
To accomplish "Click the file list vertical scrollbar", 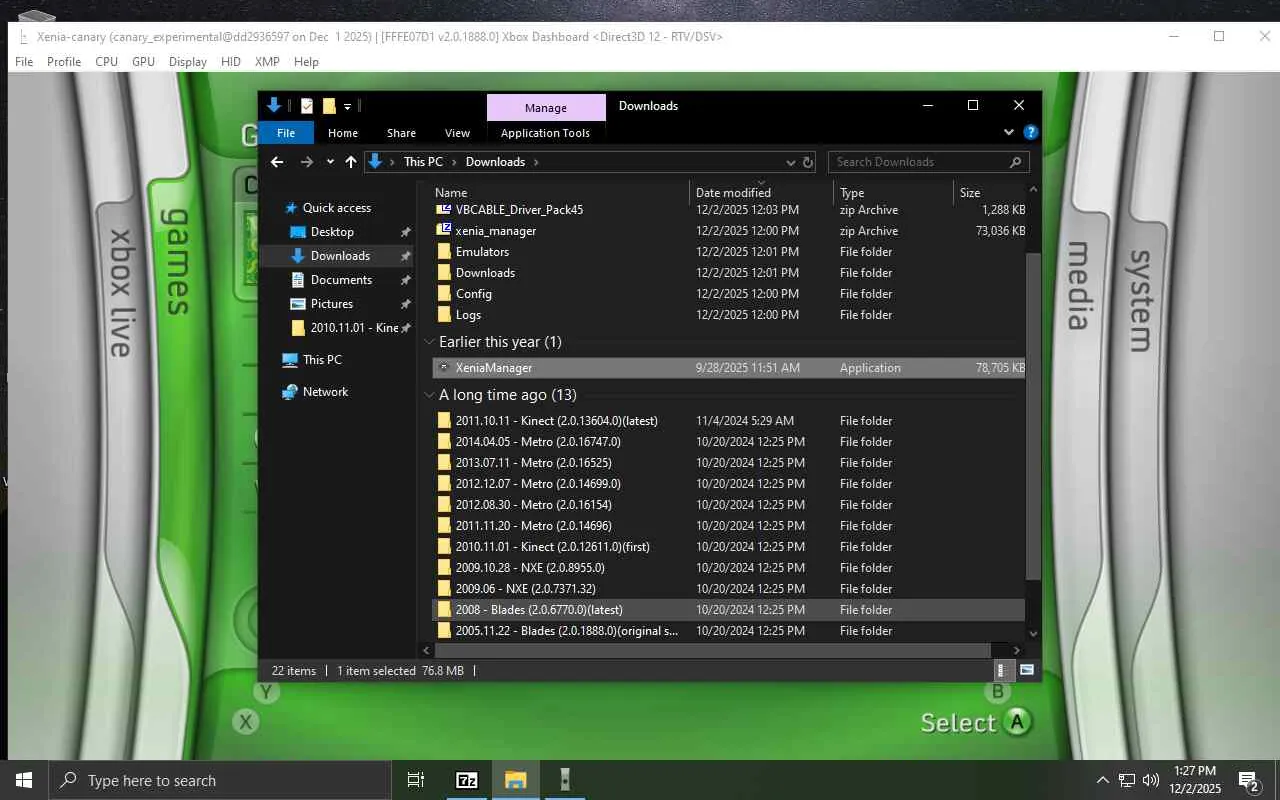I will pos(1034,415).
